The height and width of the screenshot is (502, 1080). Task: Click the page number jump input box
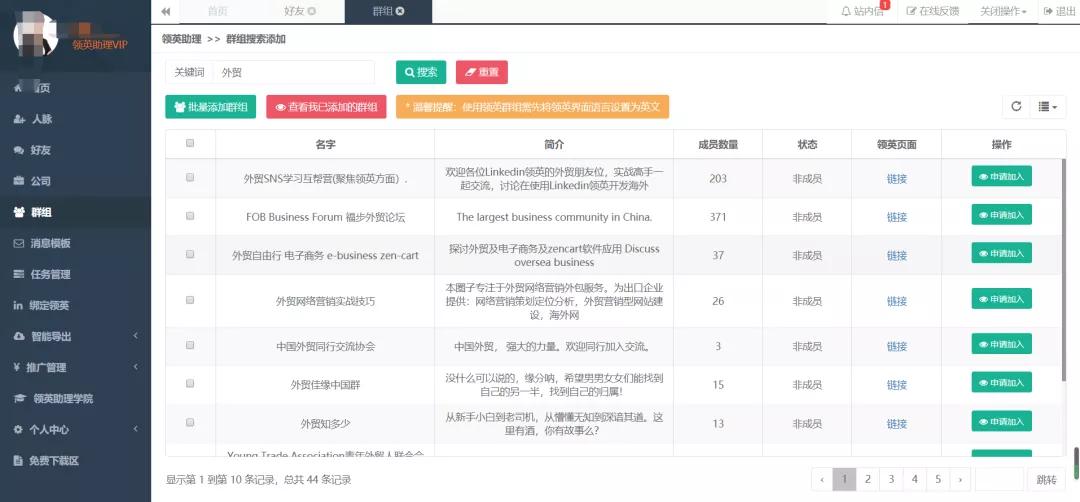(x=999, y=479)
